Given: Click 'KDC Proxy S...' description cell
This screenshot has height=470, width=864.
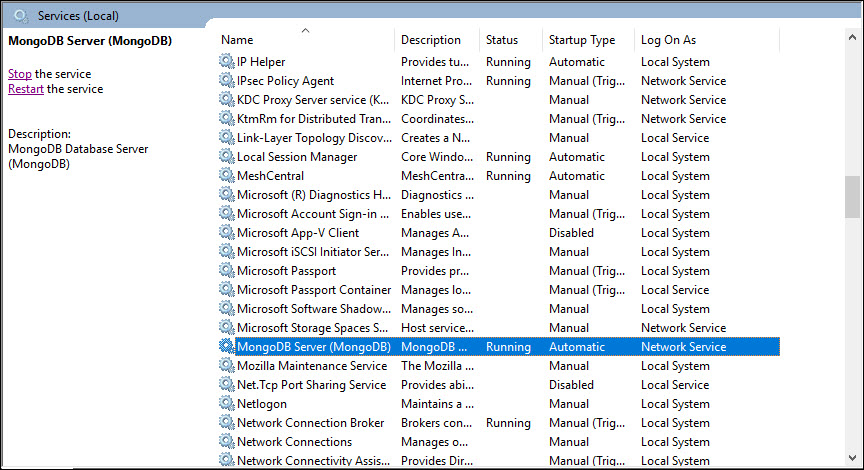Looking at the screenshot, I should 437,100.
